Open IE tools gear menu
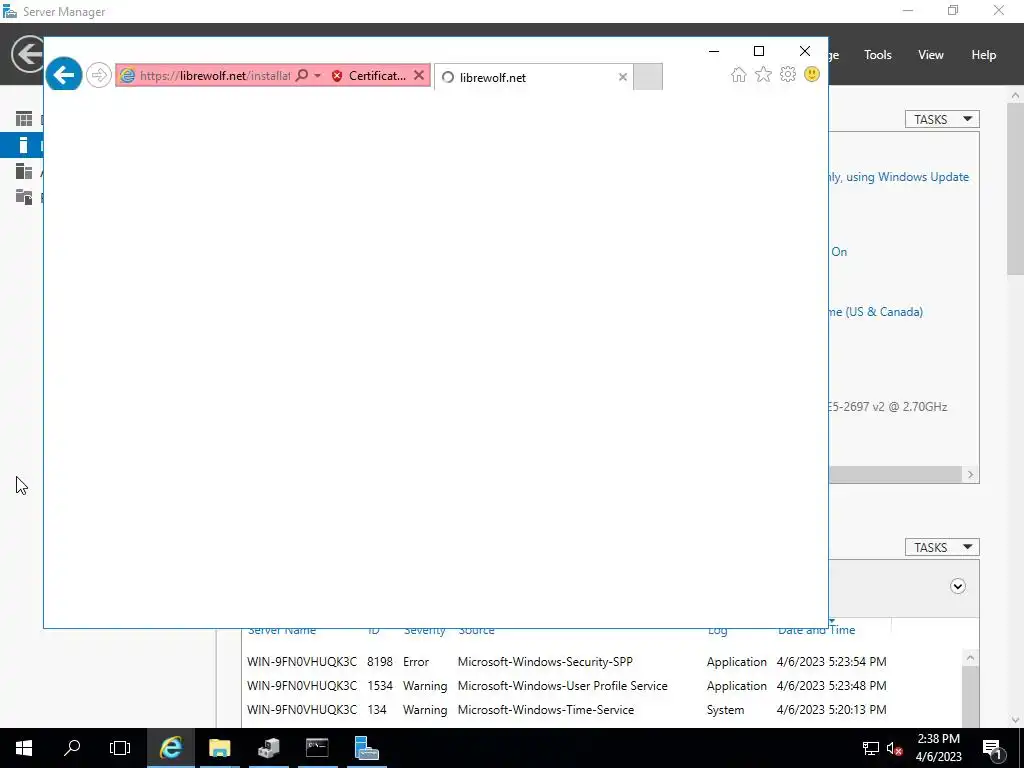The image size is (1024, 768). click(x=788, y=74)
